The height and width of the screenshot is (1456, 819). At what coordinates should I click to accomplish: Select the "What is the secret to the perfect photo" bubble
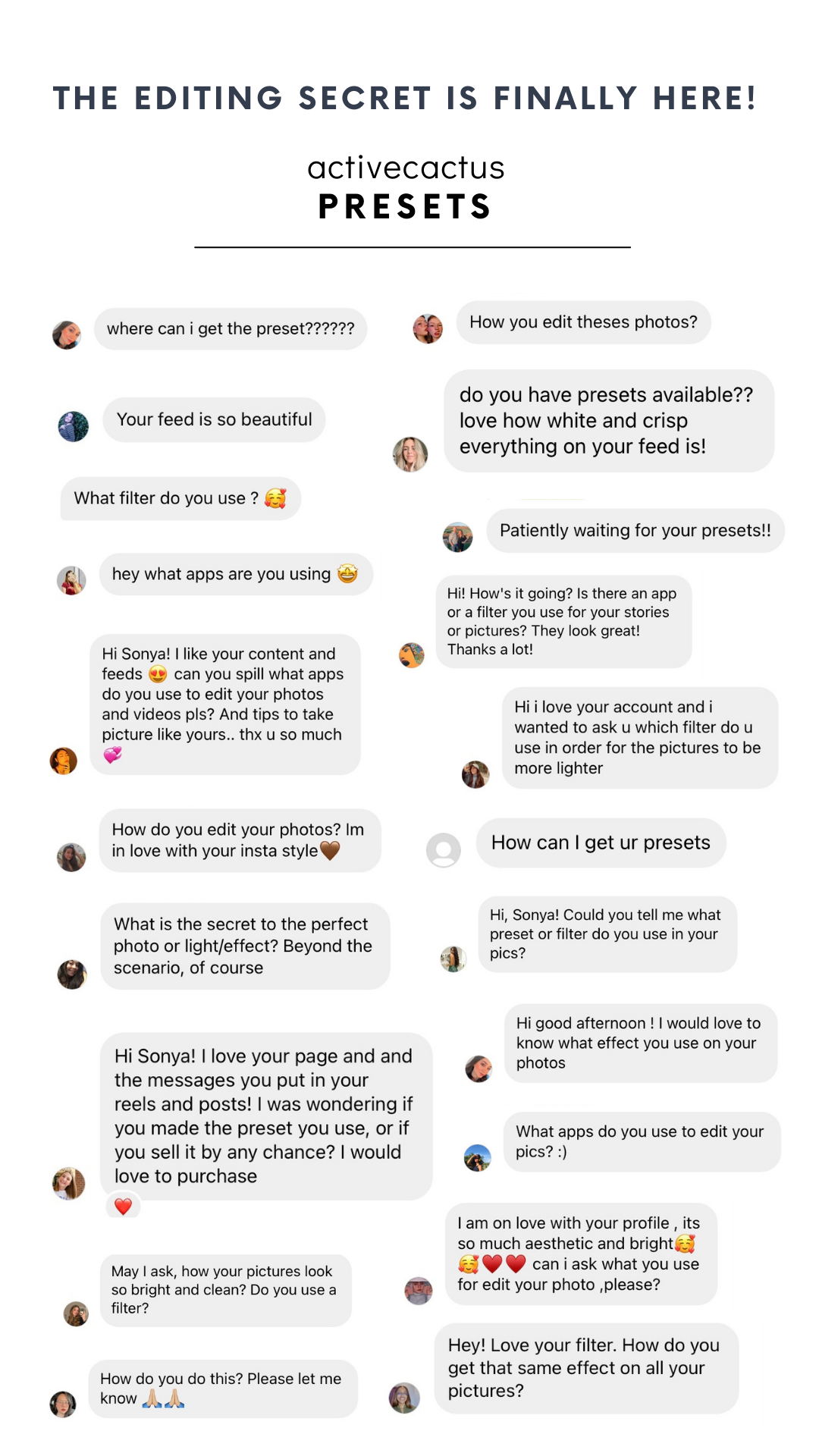[x=244, y=946]
